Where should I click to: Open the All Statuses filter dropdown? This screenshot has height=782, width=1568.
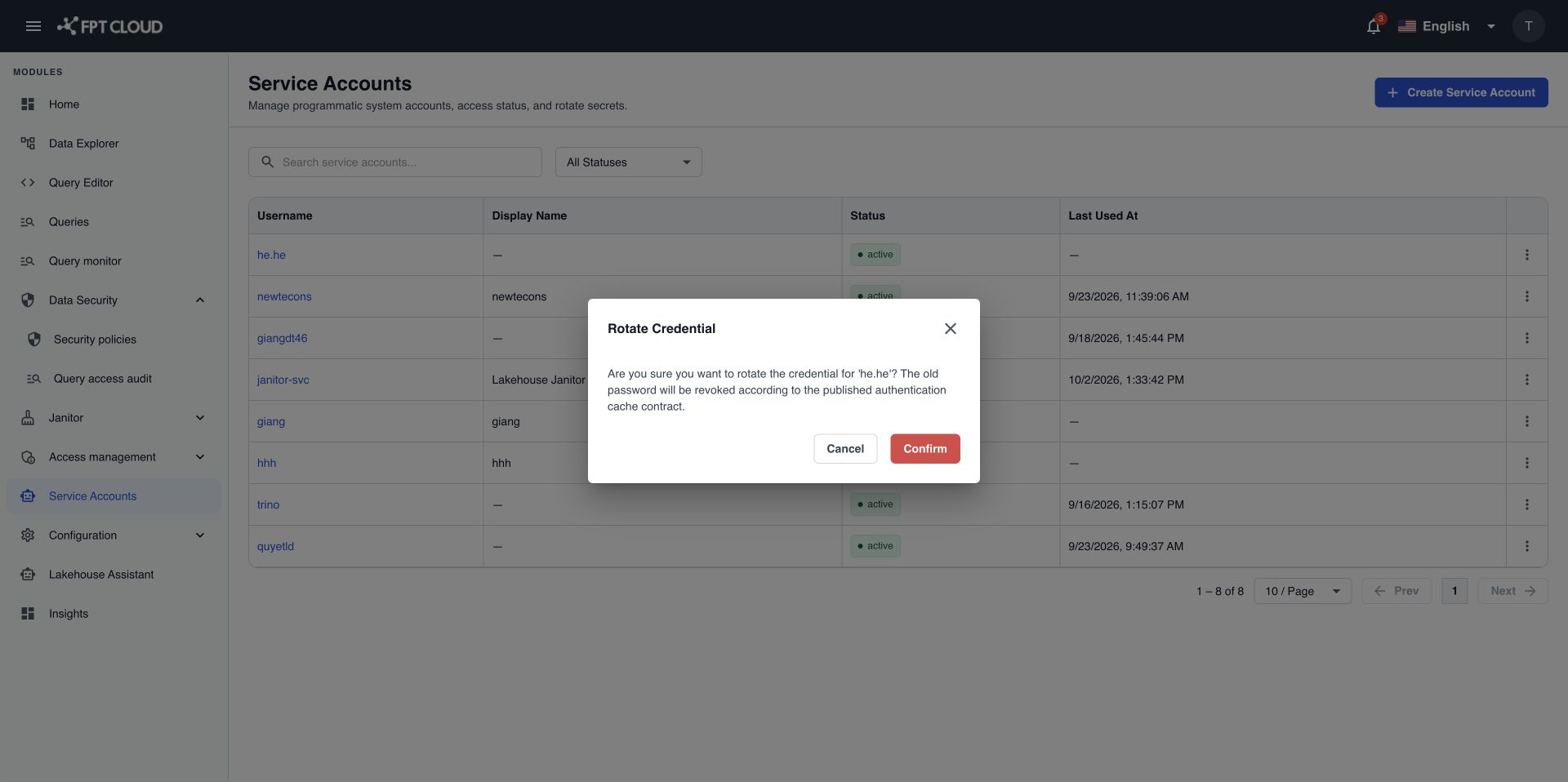point(628,162)
